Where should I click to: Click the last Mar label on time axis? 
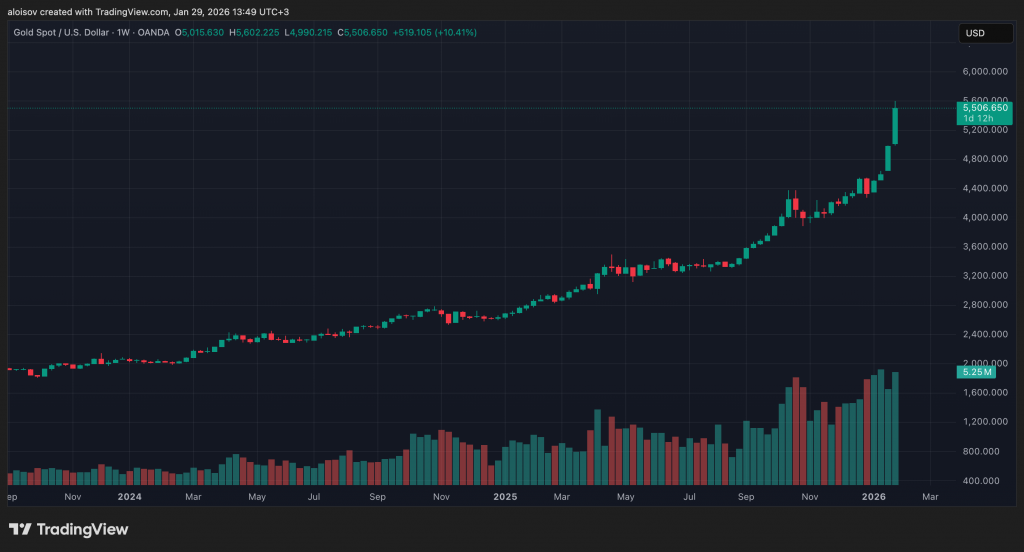point(929,496)
